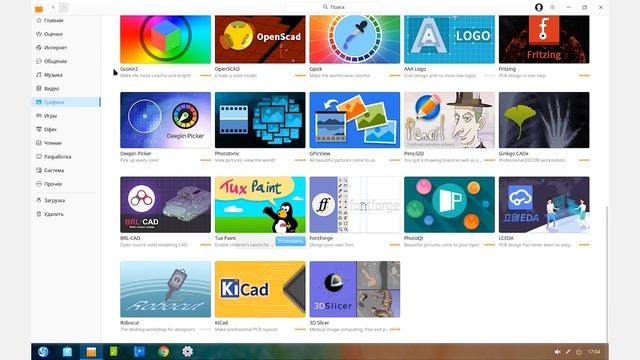Image resolution: width=640 pixels, height=360 pixels.
Task: Install Tux Paint with the blue button
Action: [290, 241]
